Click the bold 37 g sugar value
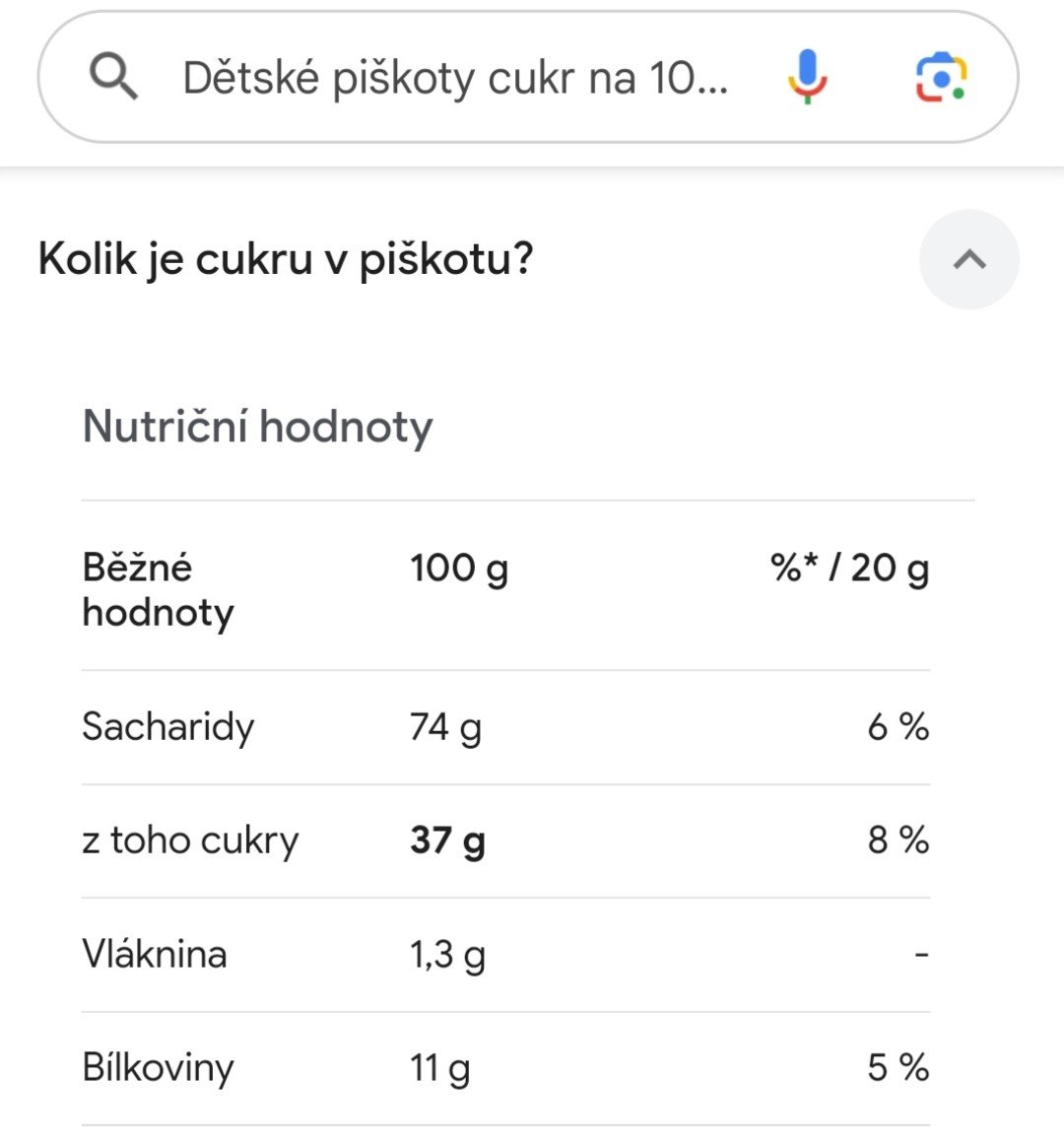 pos(447,840)
